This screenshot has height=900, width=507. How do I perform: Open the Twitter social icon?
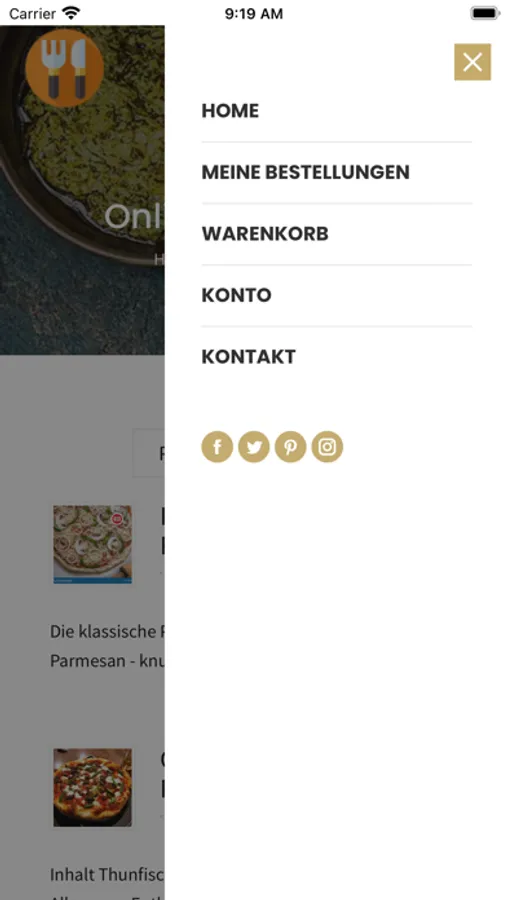[254, 447]
